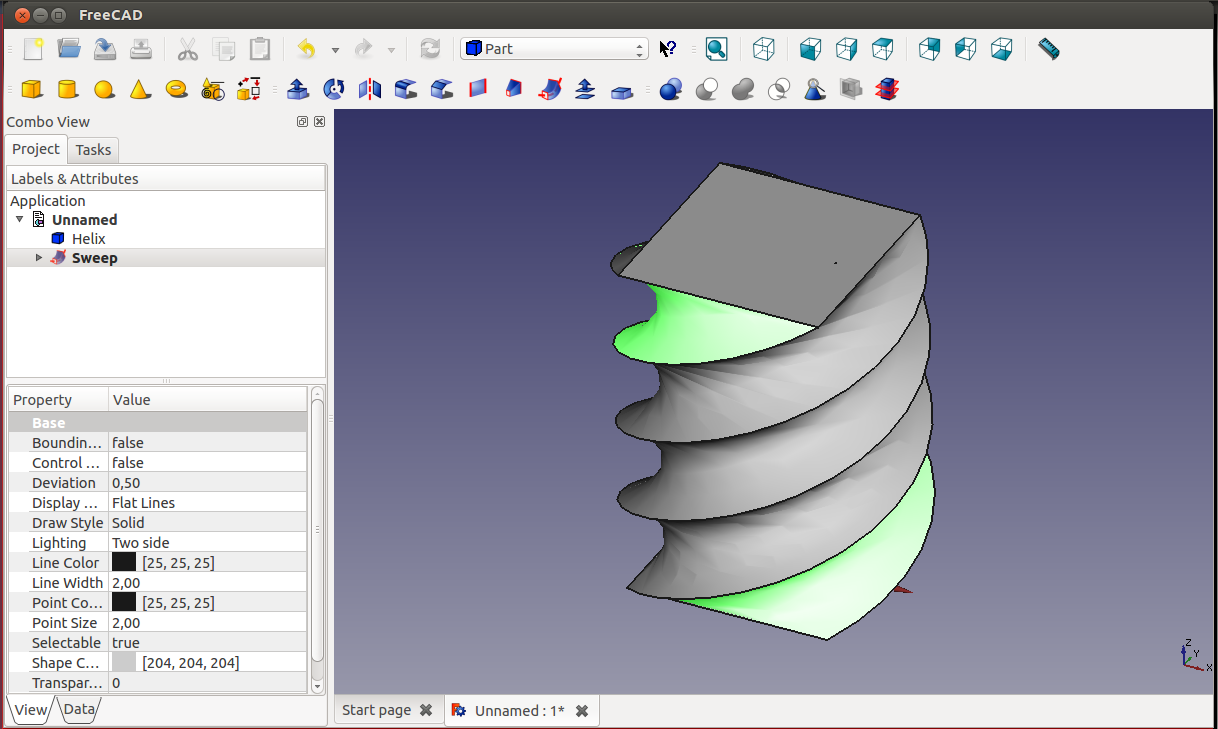Image resolution: width=1218 pixels, height=729 pixels.
Task: Select the Helix object in the tree
Action: click(88, 239)
